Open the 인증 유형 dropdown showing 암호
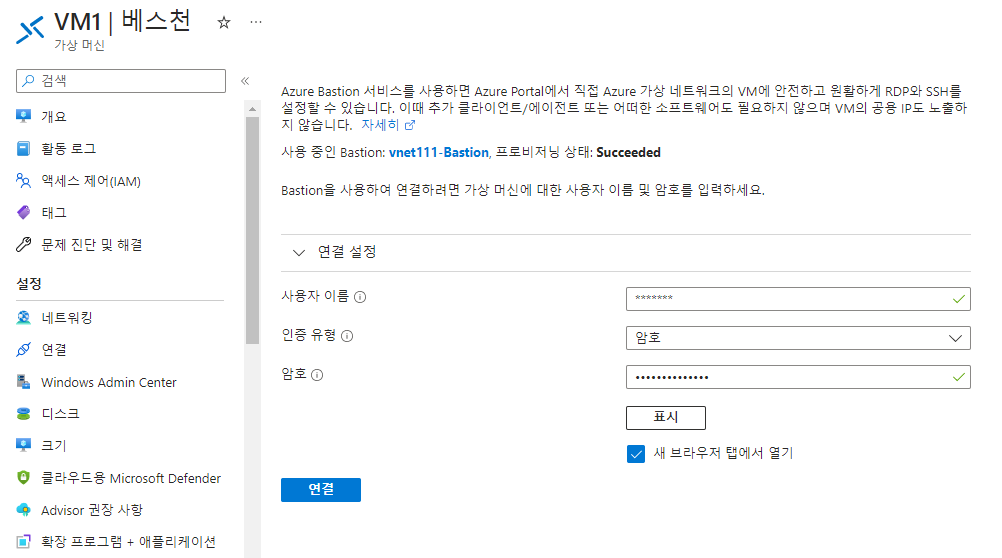Image resolution: width=1002 pixels, height=558 pixels. [x=798, y=338]
